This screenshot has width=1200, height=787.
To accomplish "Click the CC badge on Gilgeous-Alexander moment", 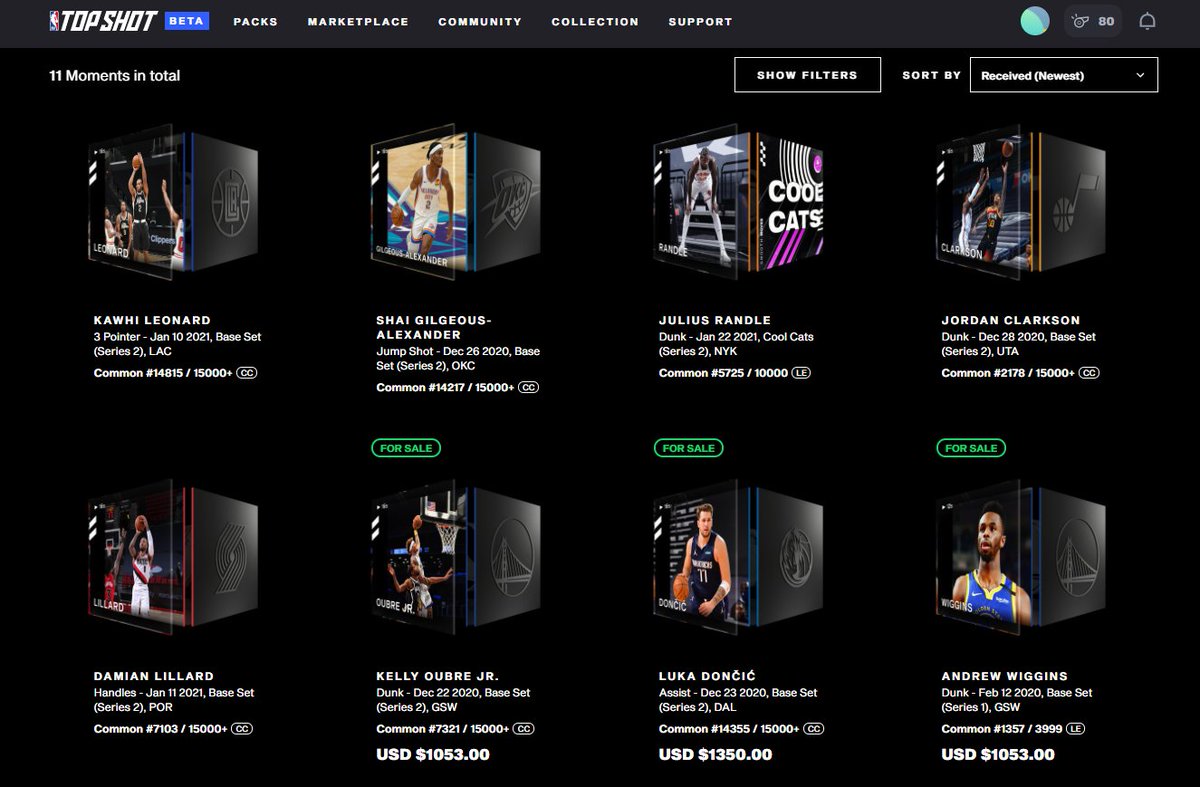I will click(x=528, y=387).
